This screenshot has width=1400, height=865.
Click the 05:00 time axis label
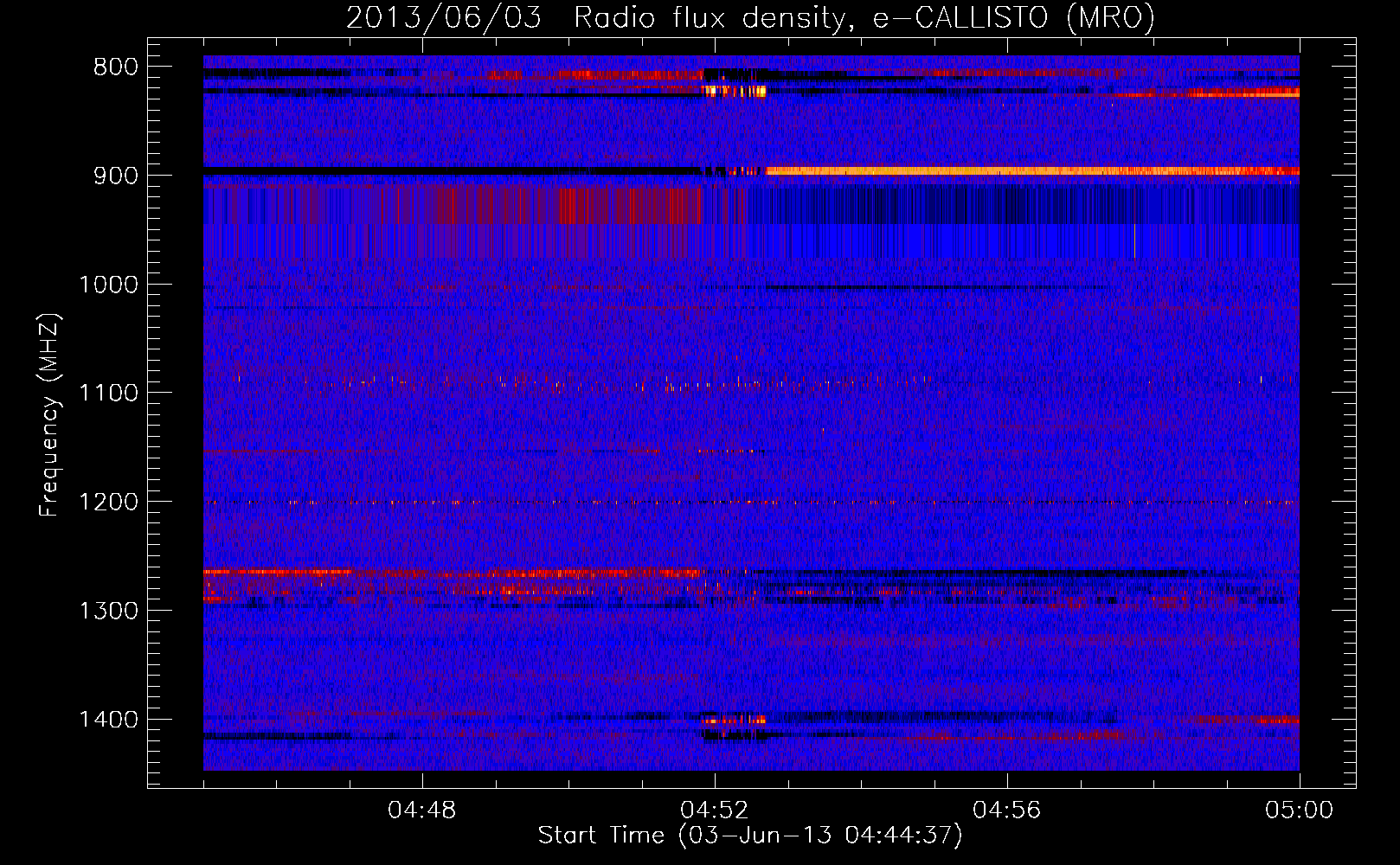1300,811
